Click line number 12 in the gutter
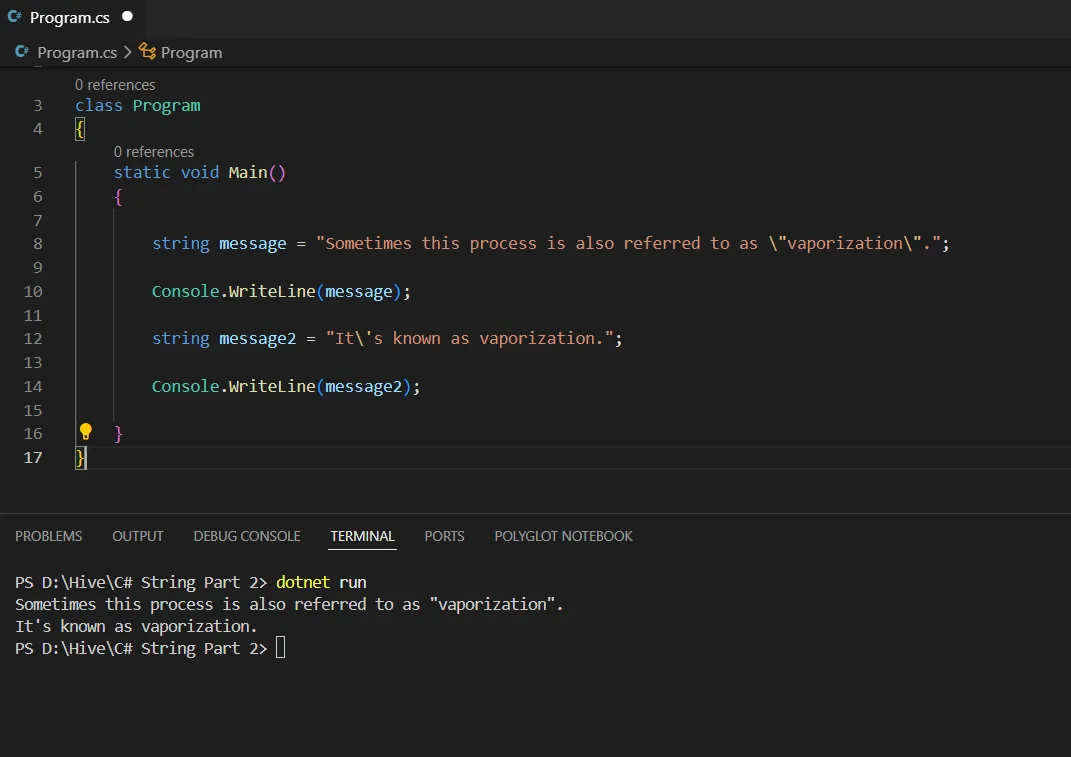The width and height of the screenshot is (1071, 757). [x=33, y=339]
